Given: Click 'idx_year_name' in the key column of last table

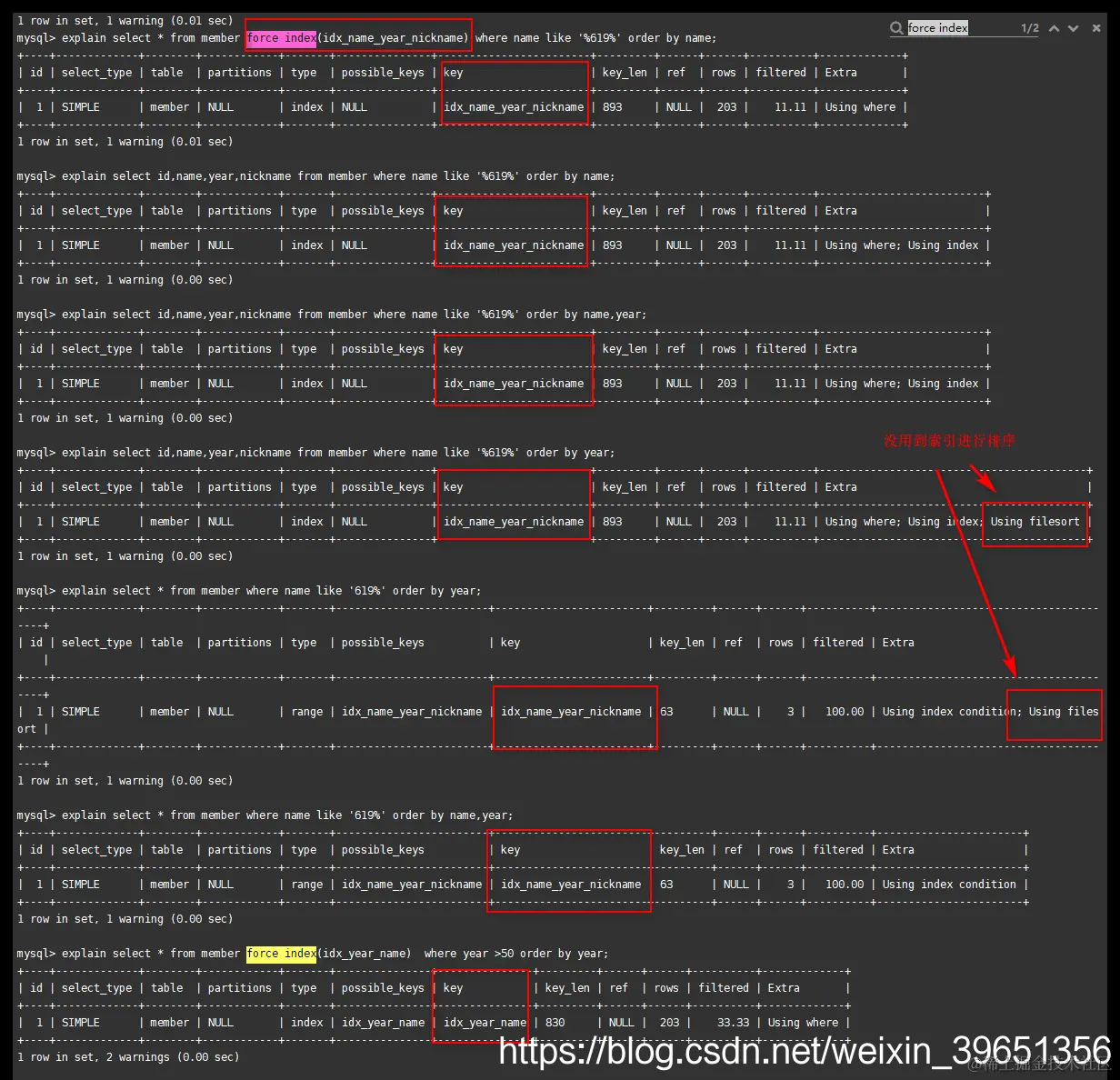Looking at the screenshot, I should pos(485,1023).
